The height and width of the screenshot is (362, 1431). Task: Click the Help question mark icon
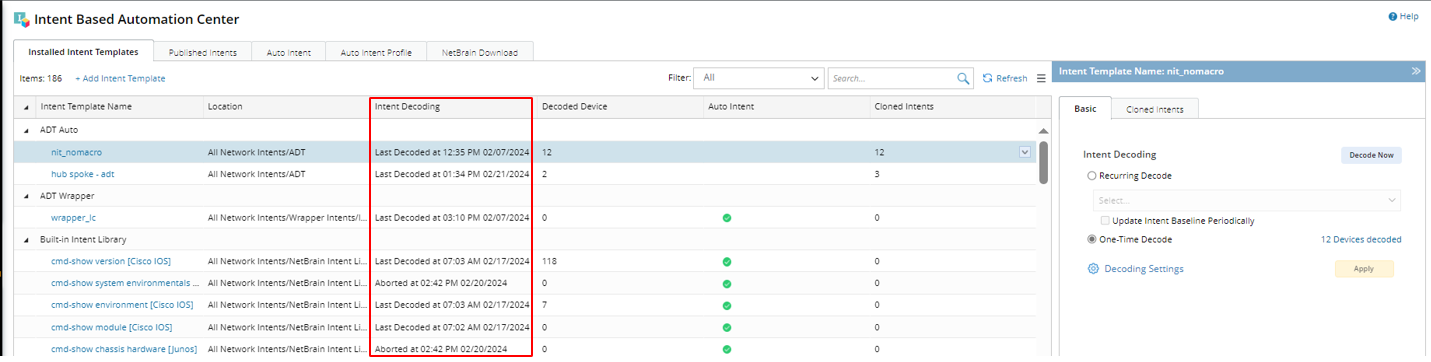[x=1392, y=16]
